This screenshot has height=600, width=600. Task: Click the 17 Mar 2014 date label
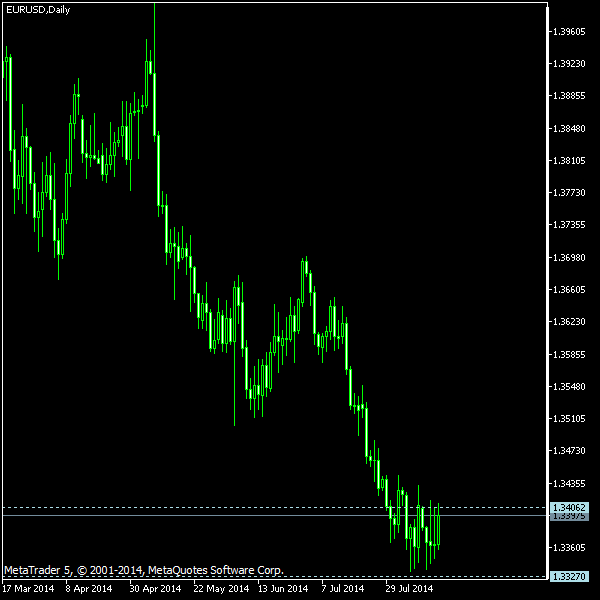[28, 588]
